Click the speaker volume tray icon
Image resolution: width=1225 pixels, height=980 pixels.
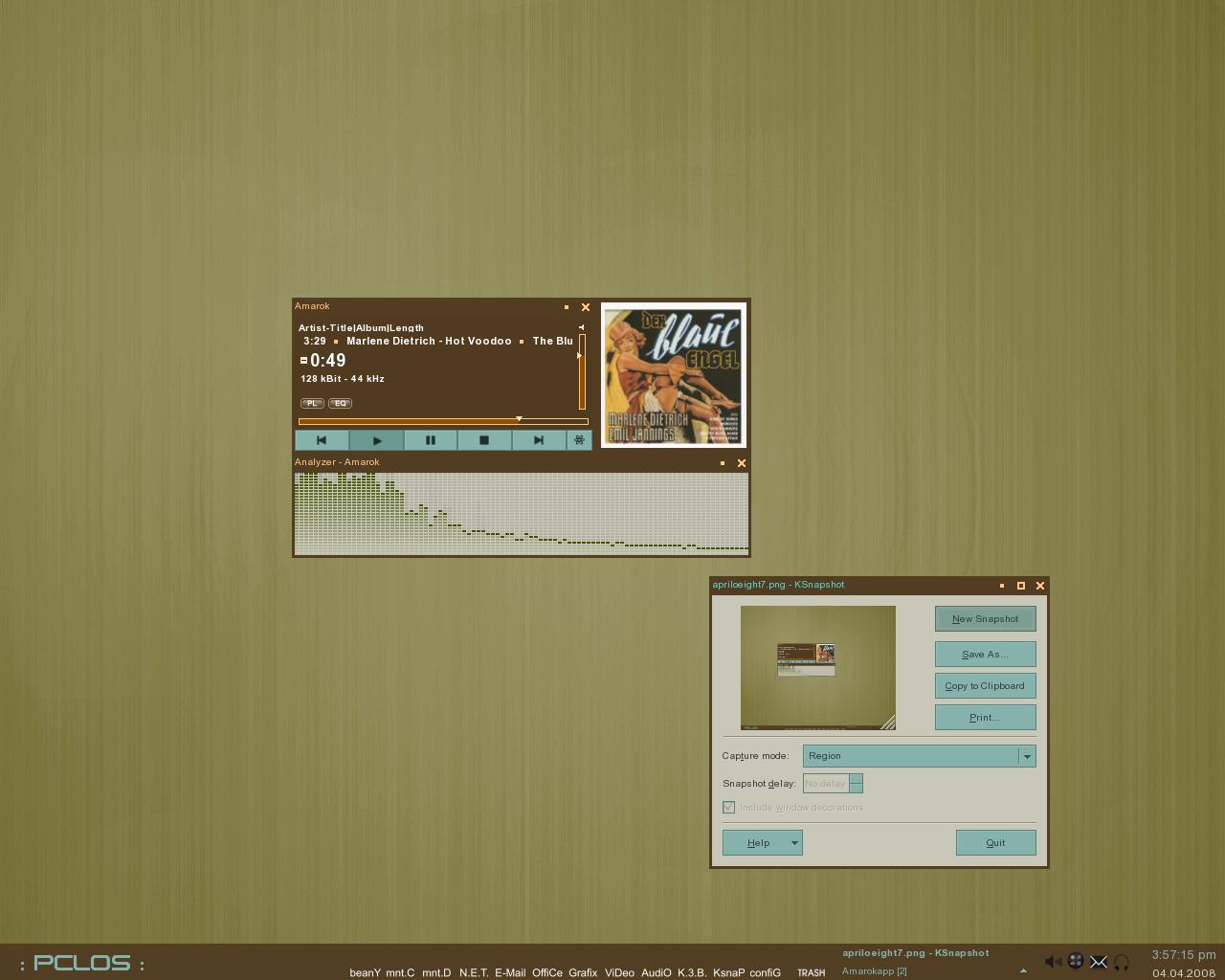pyautogui.click(x=1053, y=962)
